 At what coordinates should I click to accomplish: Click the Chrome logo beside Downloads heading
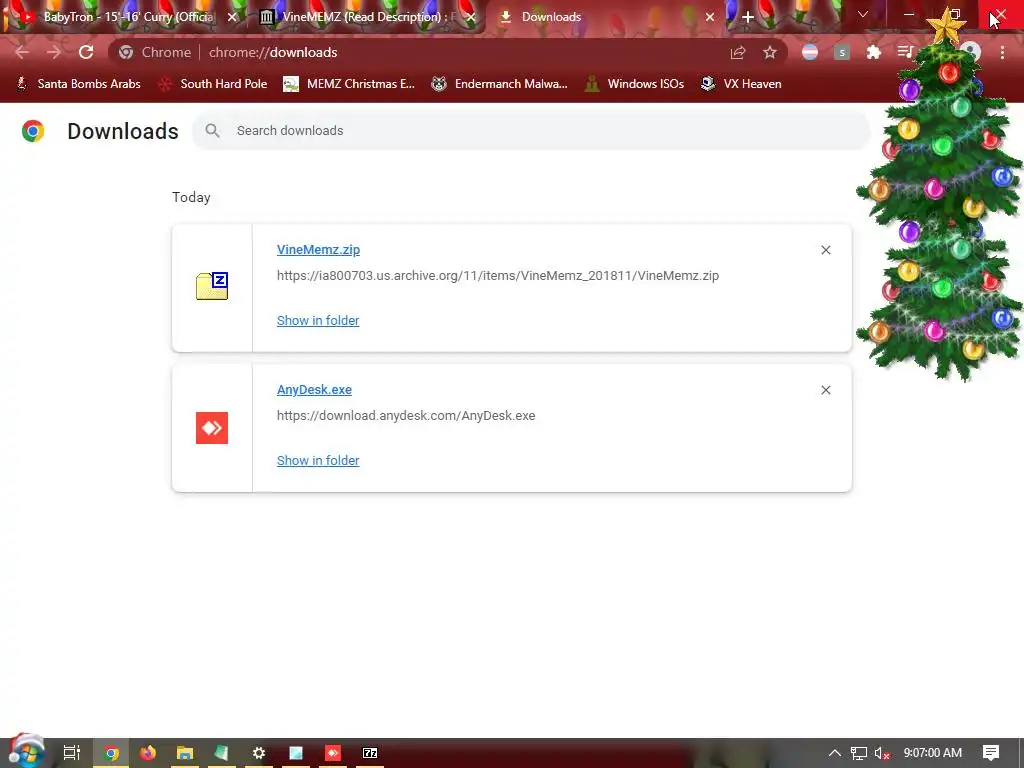pyautogui.click(x=33, y=131)
